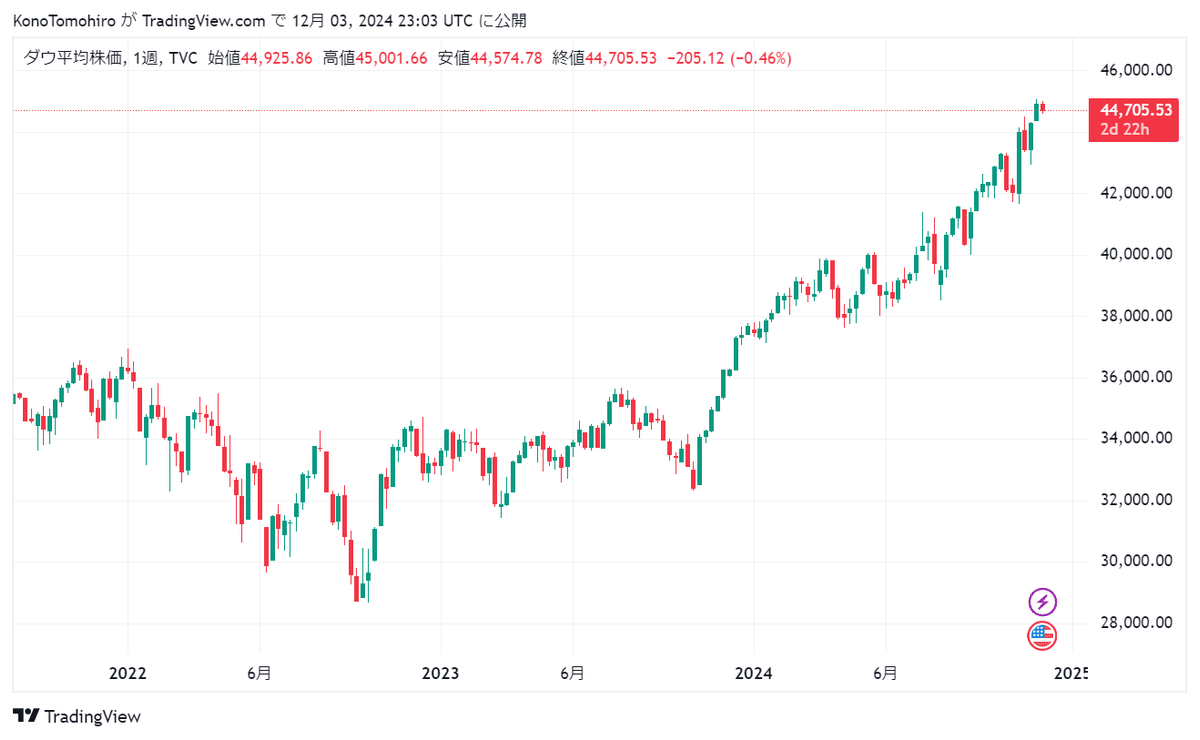Viewport: 1200px width, 740px height.
Task: Click the 終値 44,705.53 close value
Action: click(x=605, y=59)
